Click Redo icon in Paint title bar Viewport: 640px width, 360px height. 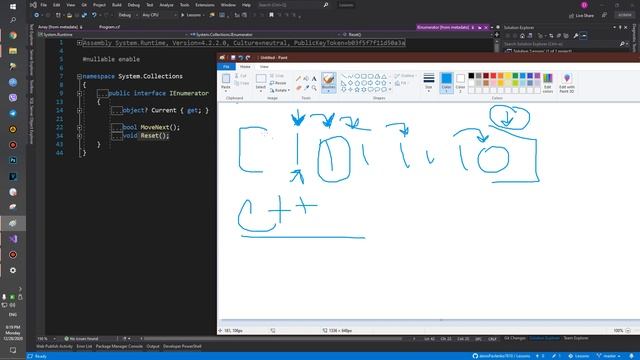pyautogui.click(x=248, y=58)
